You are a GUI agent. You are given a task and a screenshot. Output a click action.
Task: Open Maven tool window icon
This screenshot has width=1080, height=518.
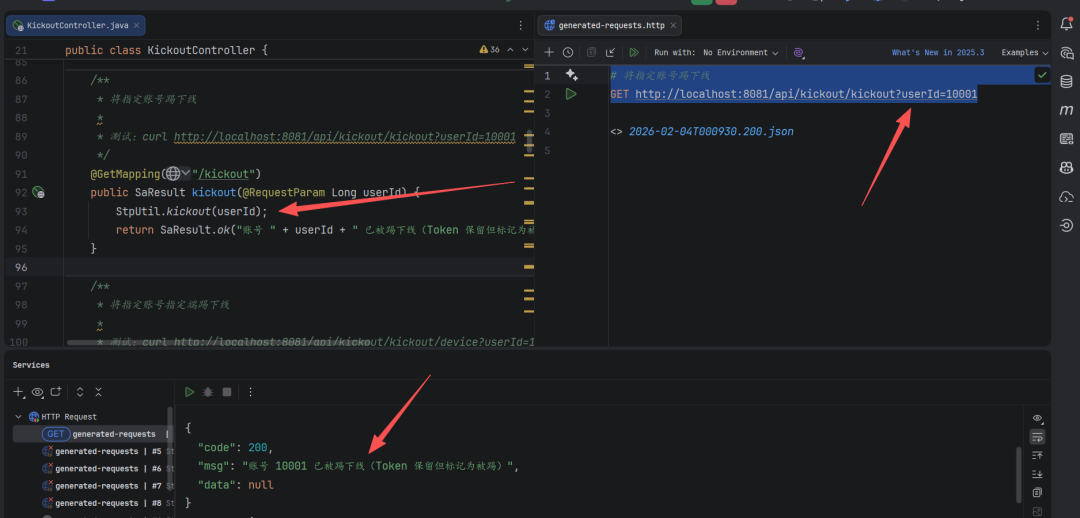(x=1066, y=110)
